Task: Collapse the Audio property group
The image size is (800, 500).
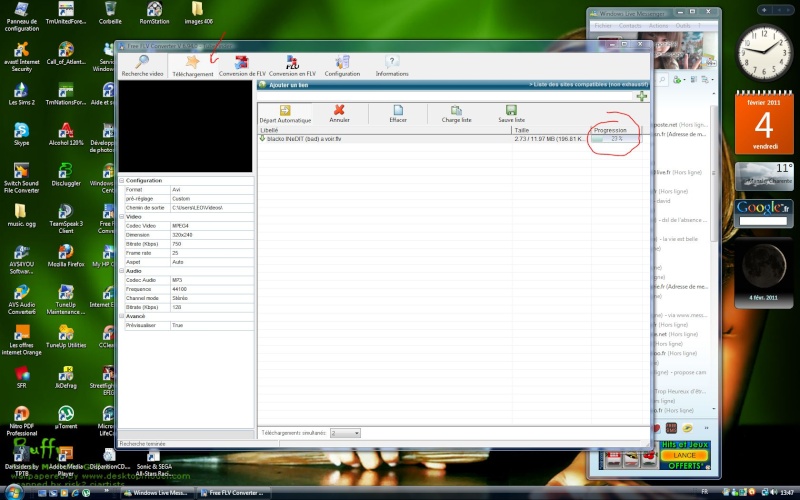Action: [x=122, y=271]
